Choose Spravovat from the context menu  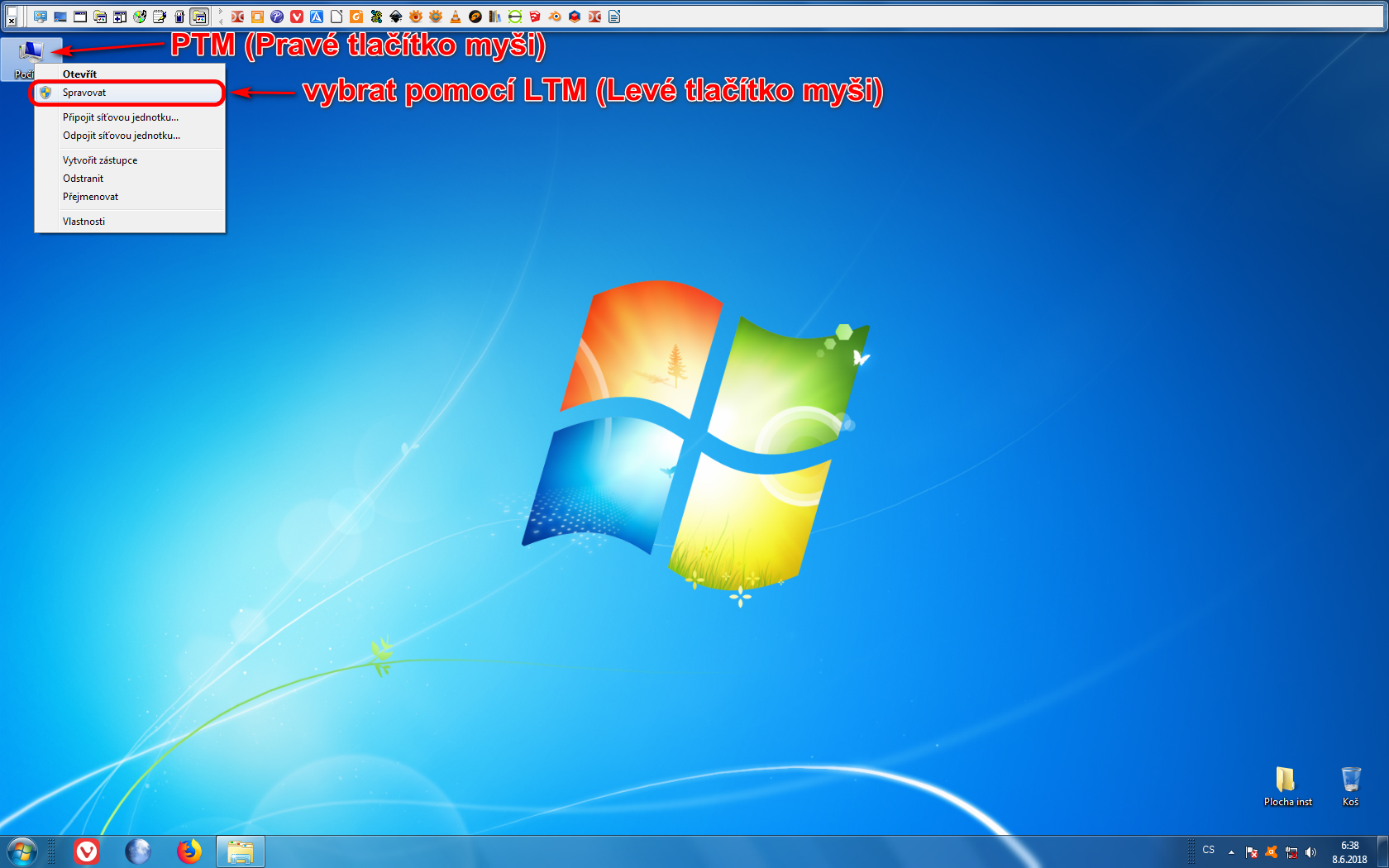[x=130, y=93]
